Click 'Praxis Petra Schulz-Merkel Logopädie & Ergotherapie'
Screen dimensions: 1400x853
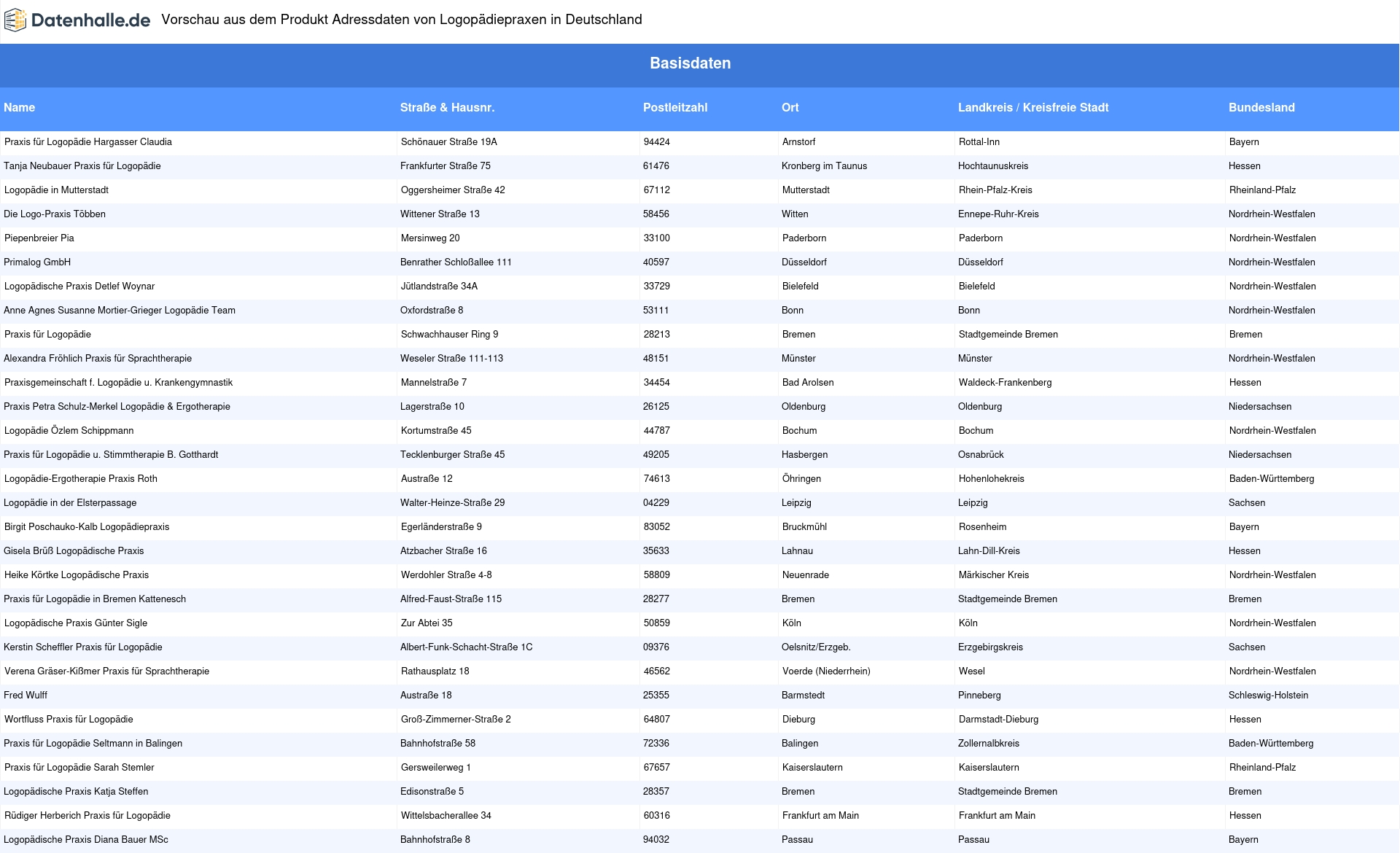point(117,406)
